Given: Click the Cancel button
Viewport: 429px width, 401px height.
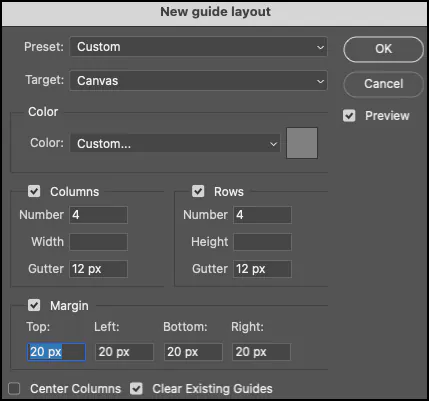Looking at the screenshot, I should tap(383, 84).
